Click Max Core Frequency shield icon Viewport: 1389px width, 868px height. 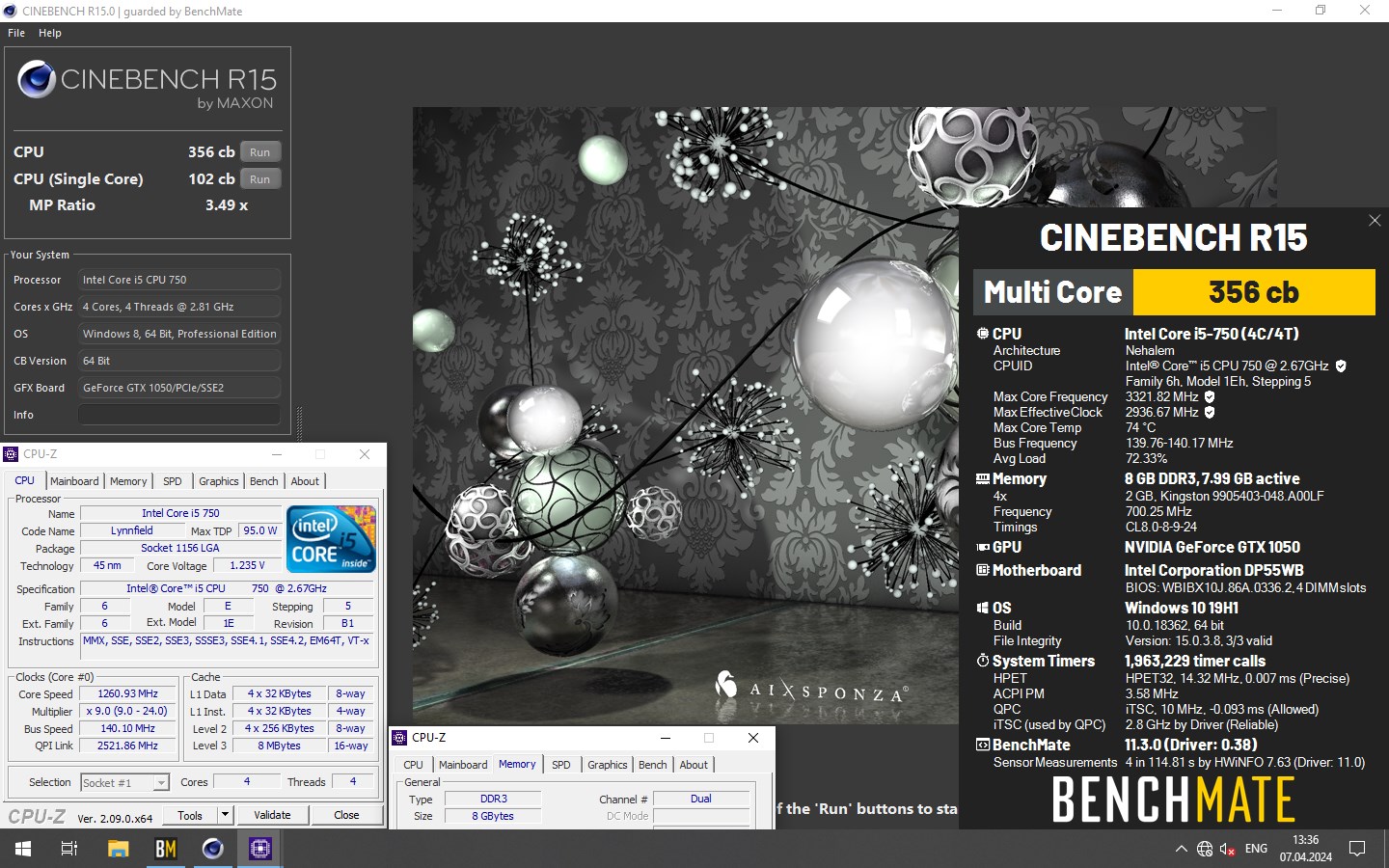[1210, 396]
